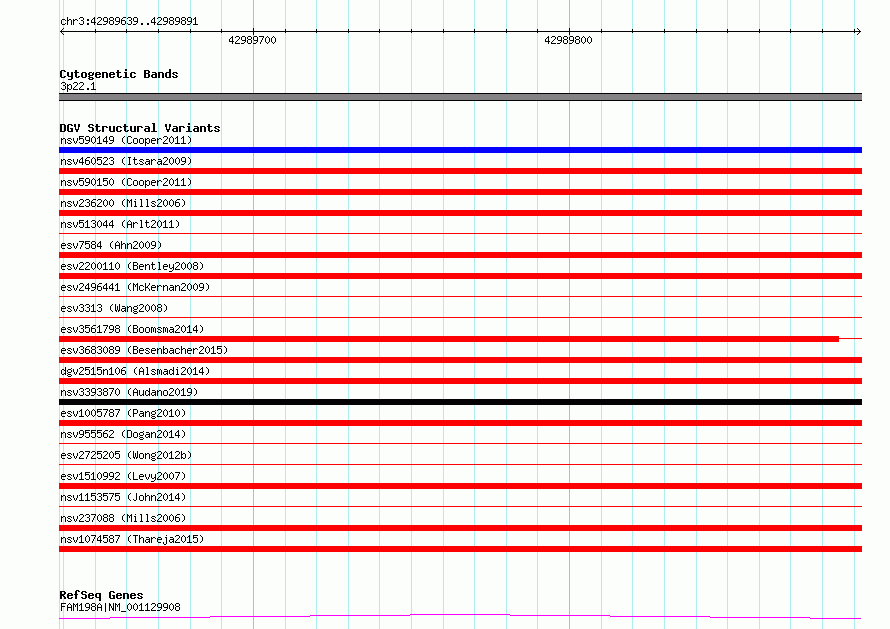Click the 42989700 ruler position marker

[x=253, y=40]
